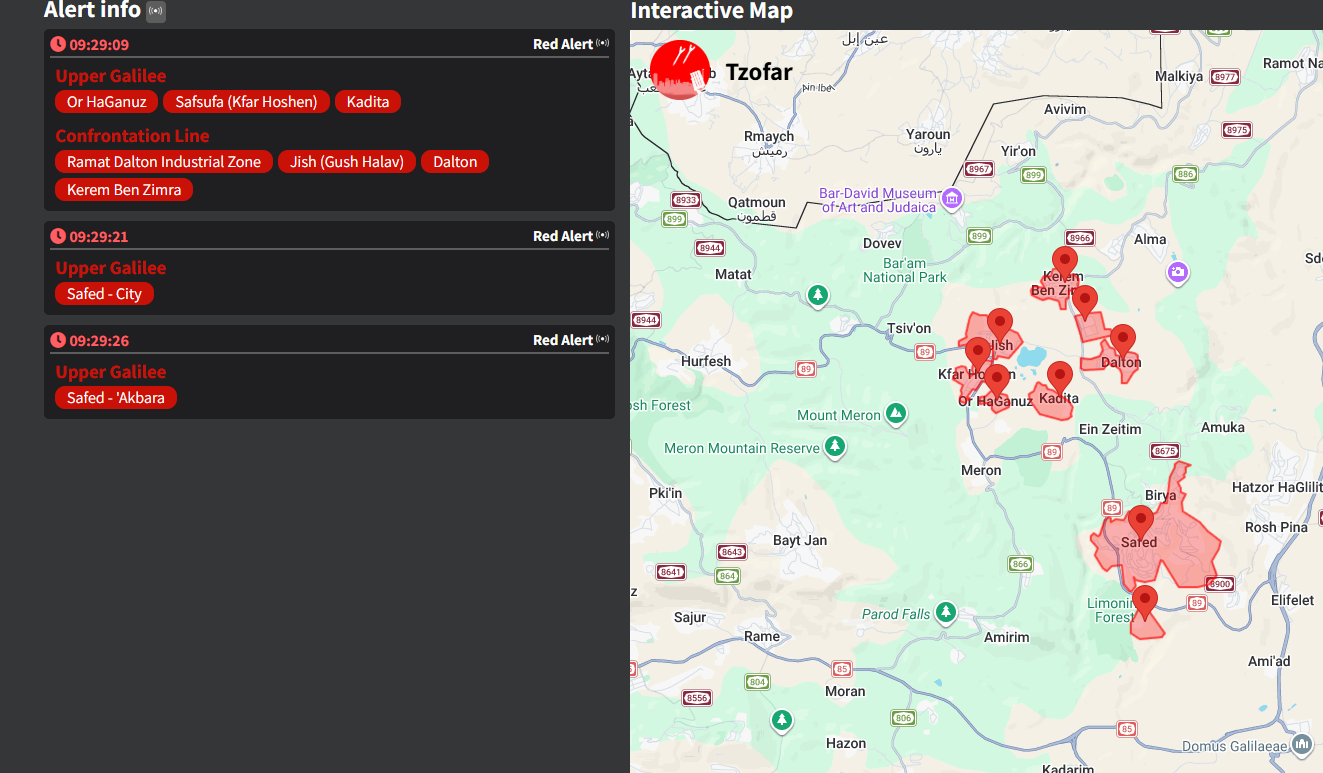Click the Tsiv'on label on the map

pyautogui.click(x=909, y=328)
